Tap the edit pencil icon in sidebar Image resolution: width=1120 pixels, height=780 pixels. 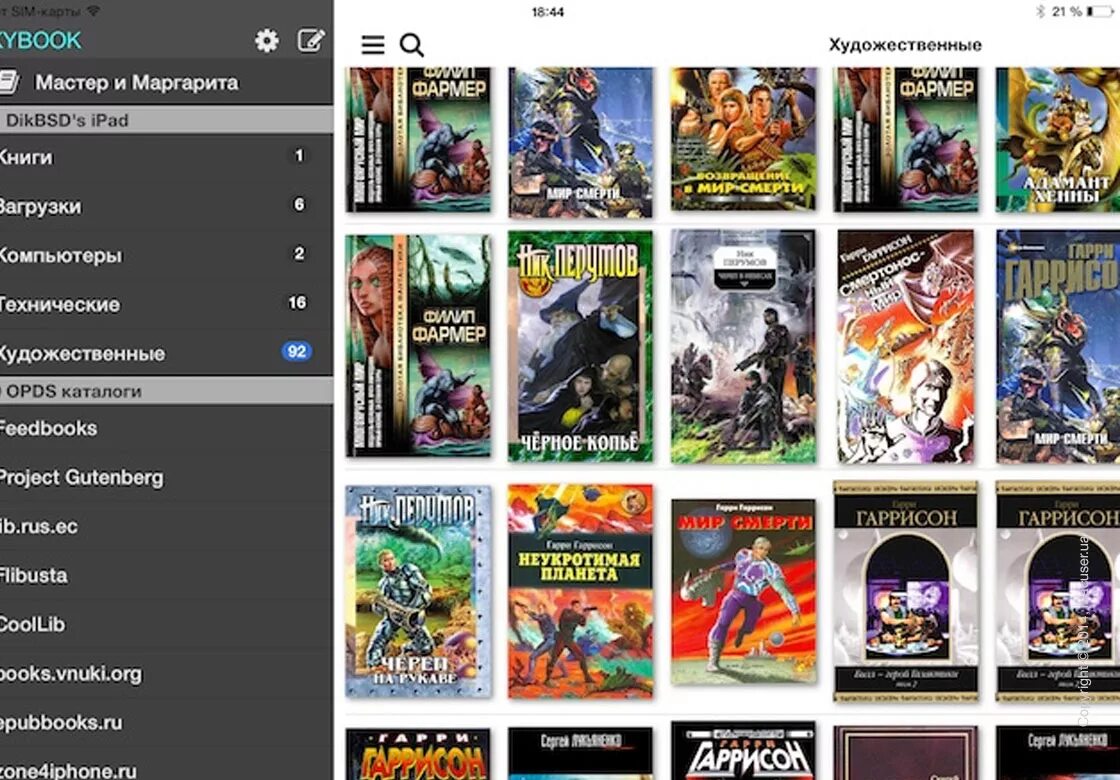(311, 41)
